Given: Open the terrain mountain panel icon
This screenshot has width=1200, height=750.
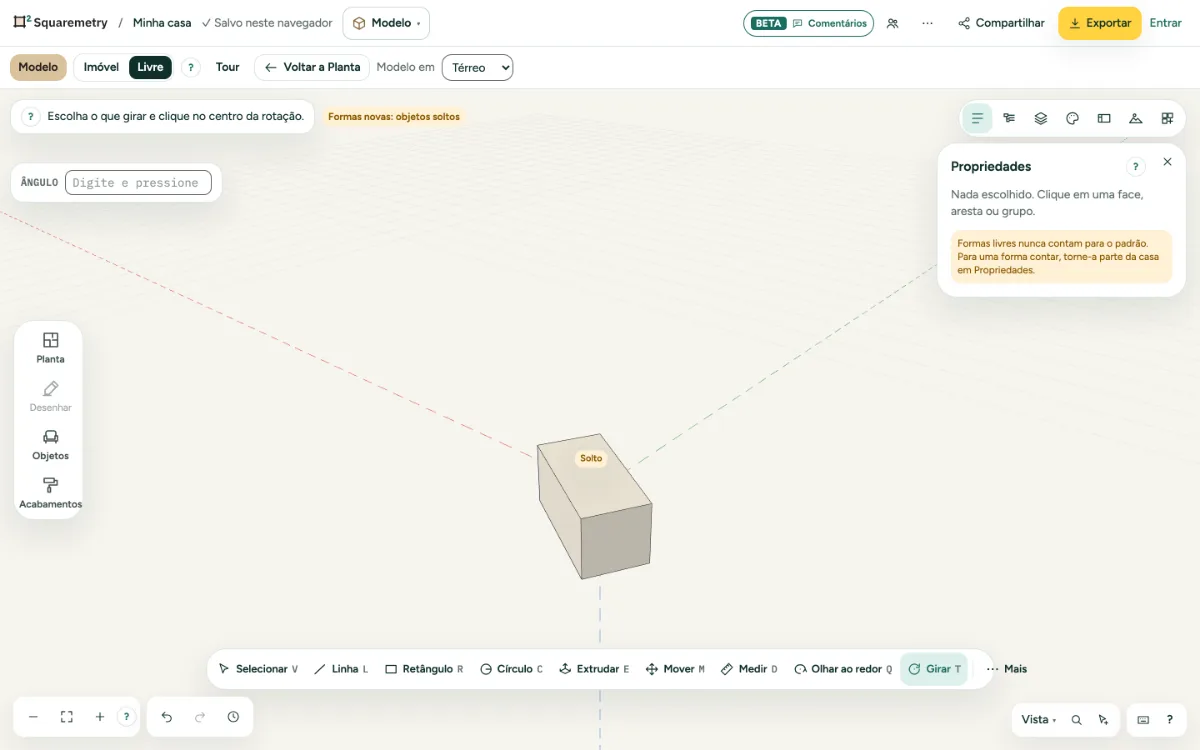Looking at the screenshot, I should pyautogui.click(x=1136, y=118).
